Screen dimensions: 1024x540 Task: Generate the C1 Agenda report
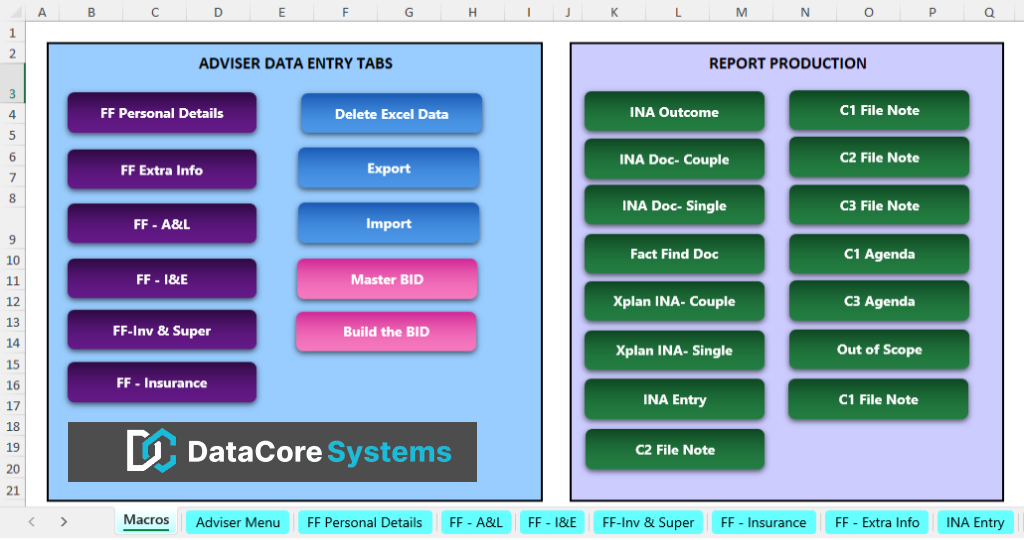[x=879, y=254]
